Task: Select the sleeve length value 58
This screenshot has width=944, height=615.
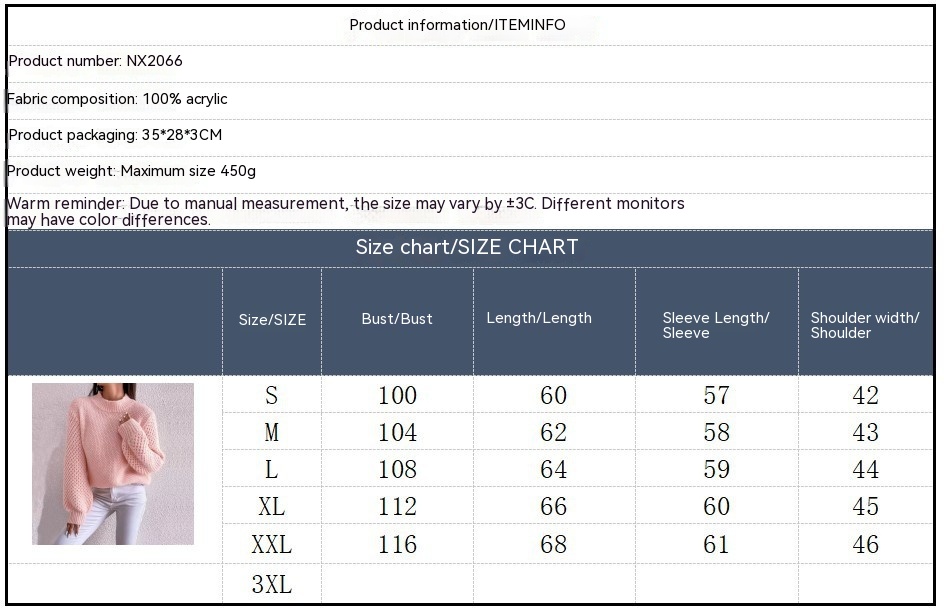Action: (716, 433)
